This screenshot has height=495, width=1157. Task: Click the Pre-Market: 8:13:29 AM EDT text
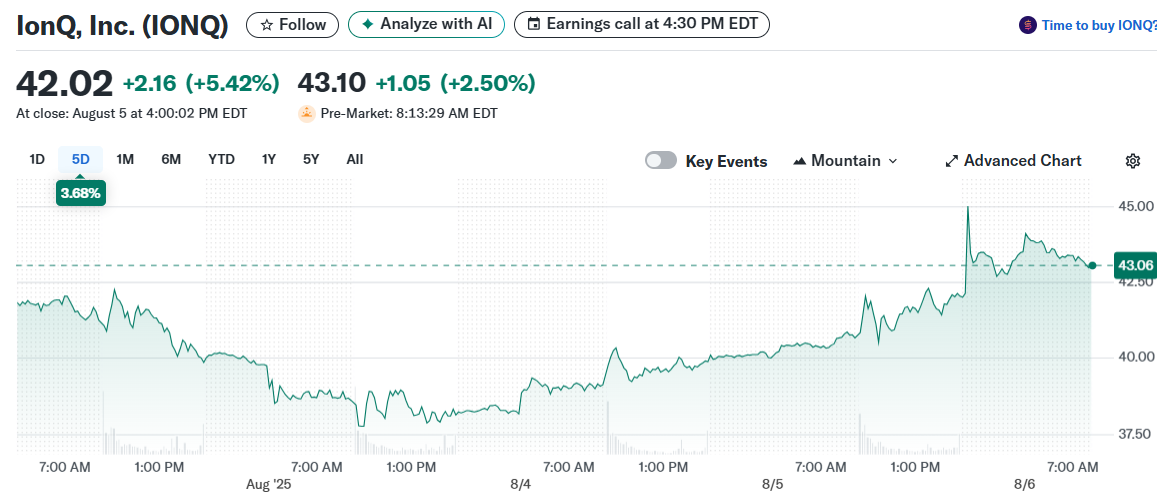pos(409,114)
